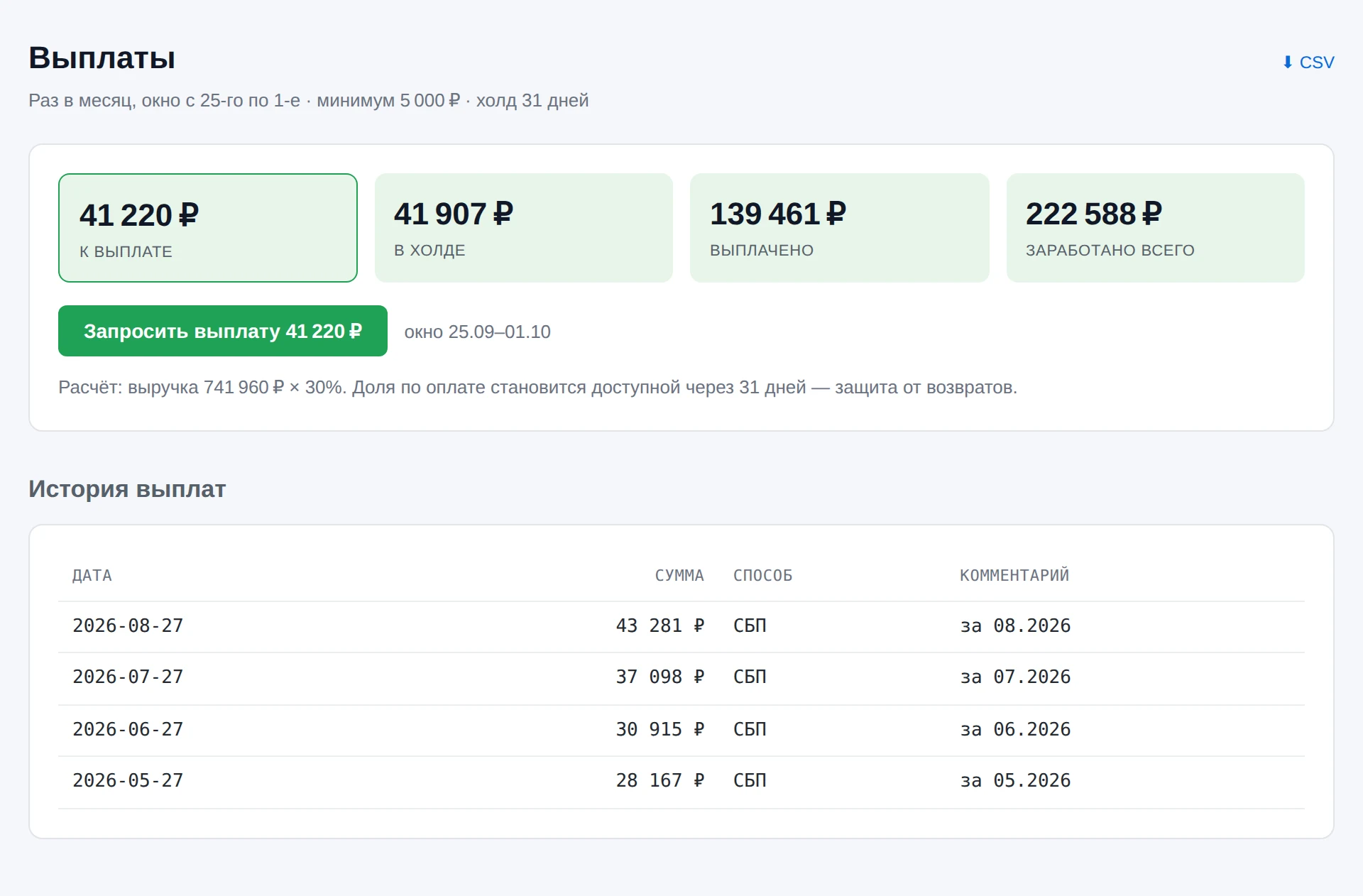Select the date cell 2026-07-27
The height and width of the screenshot is (896, 1363).
pyautogui.click(x=128, y=677)
